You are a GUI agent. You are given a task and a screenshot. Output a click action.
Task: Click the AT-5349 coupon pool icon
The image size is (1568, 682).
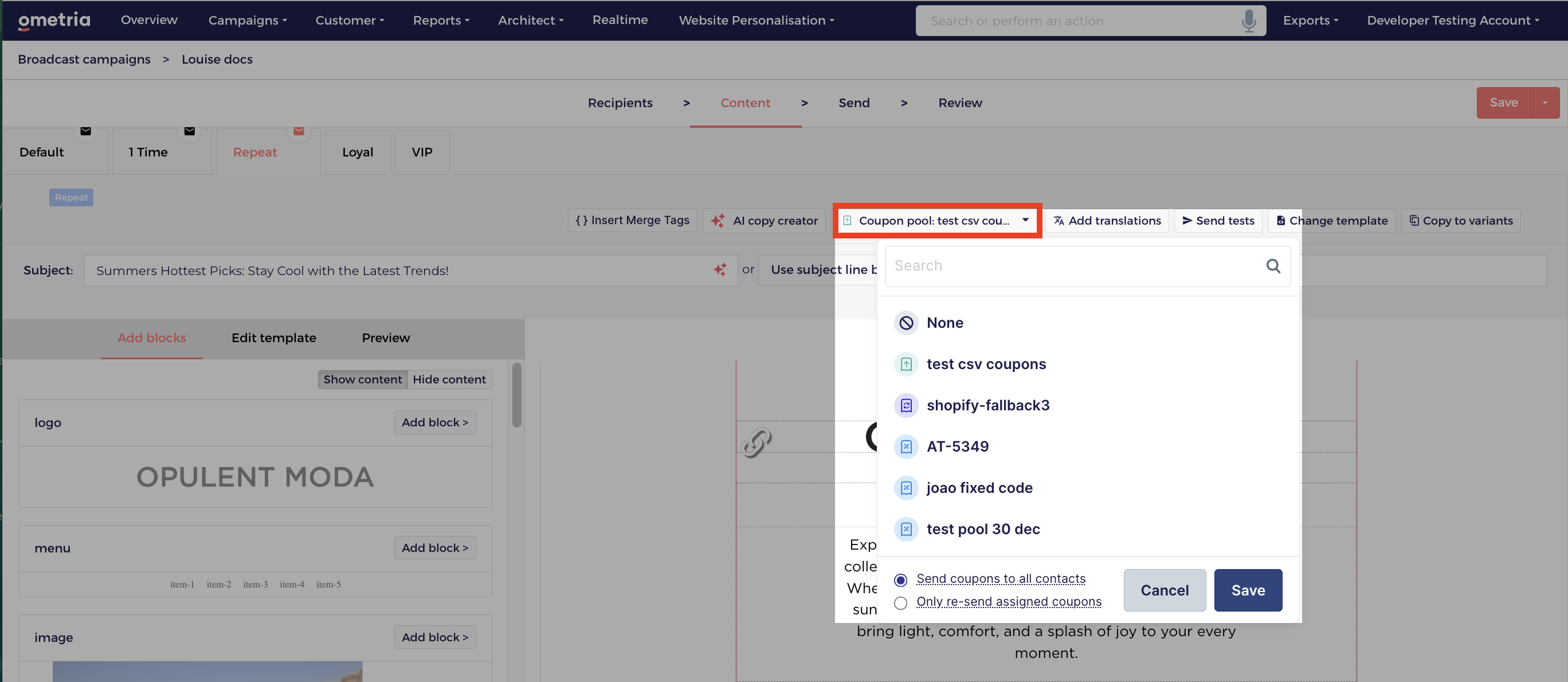pyautogui.click(x=905, y=447)
